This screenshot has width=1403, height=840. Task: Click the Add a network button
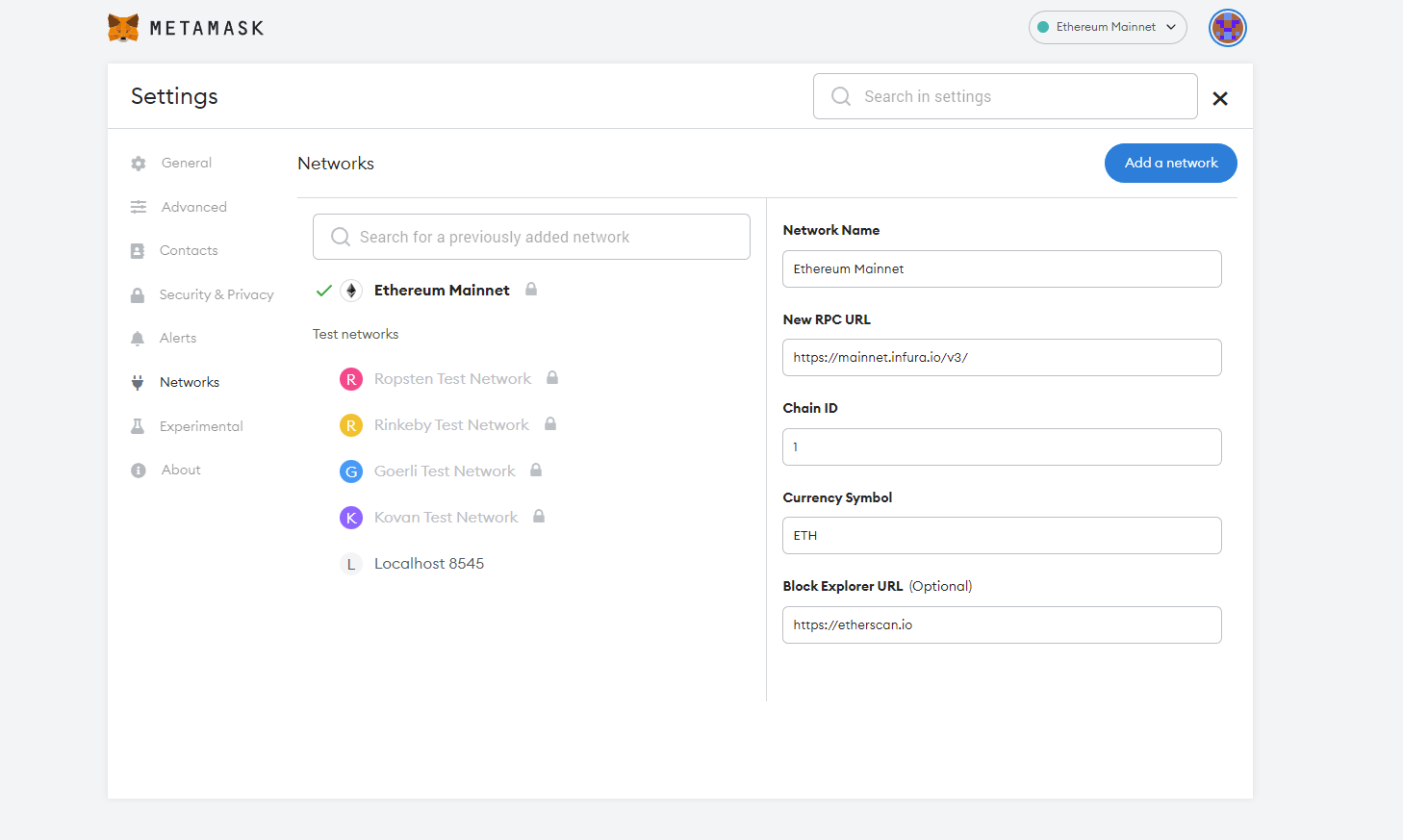[1171, 163]
